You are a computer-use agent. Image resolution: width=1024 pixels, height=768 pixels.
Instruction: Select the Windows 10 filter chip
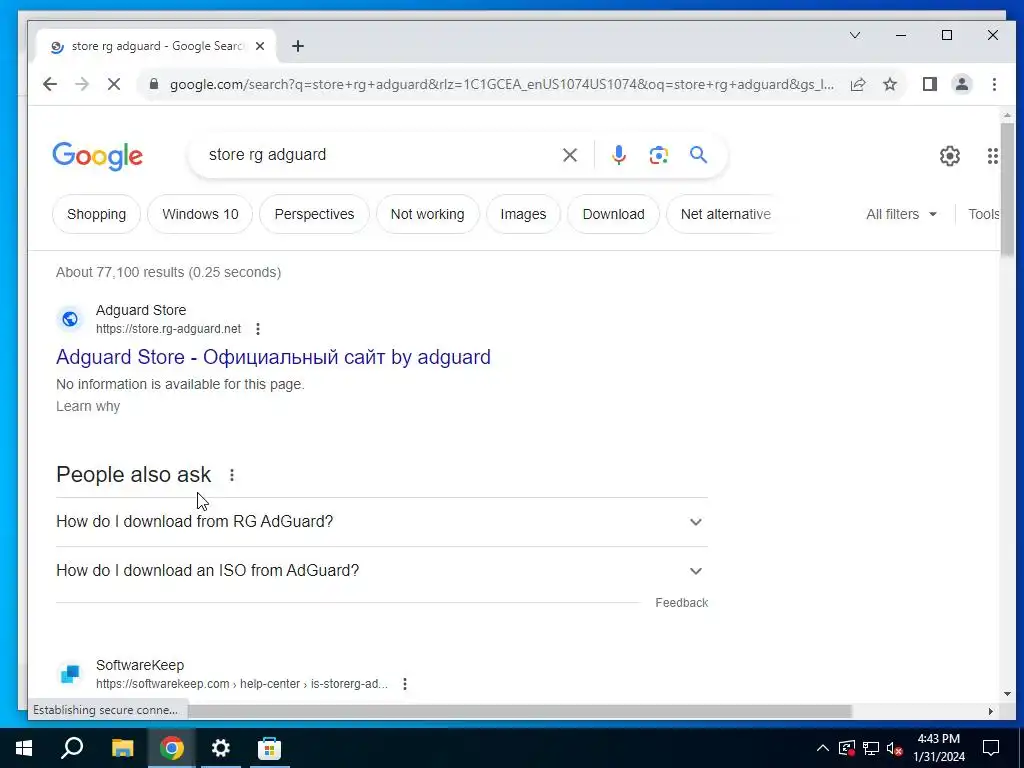tap(200, 214)
